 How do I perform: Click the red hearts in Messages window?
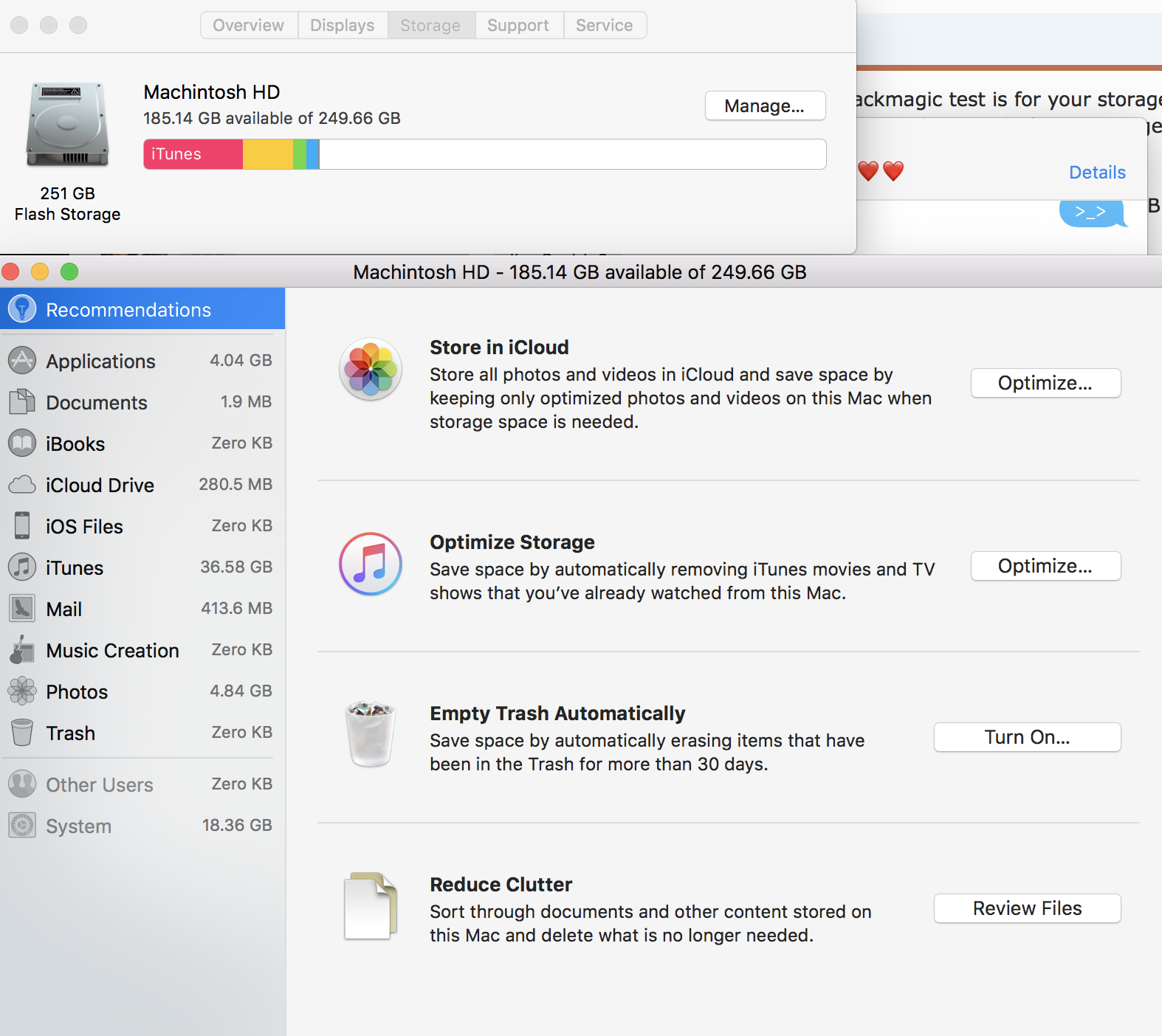(x=881, y=171)
